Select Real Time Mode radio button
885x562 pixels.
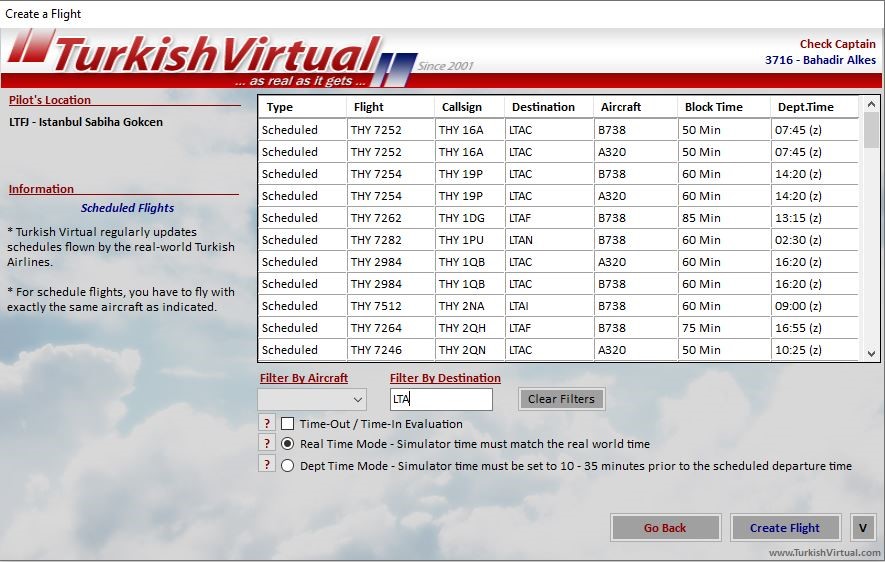287,444
